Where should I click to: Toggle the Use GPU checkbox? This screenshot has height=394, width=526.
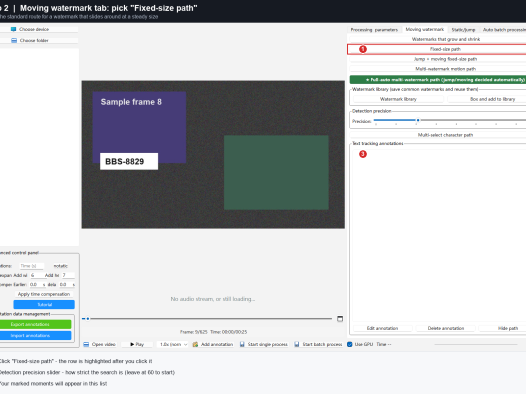[x=350, y=344]
